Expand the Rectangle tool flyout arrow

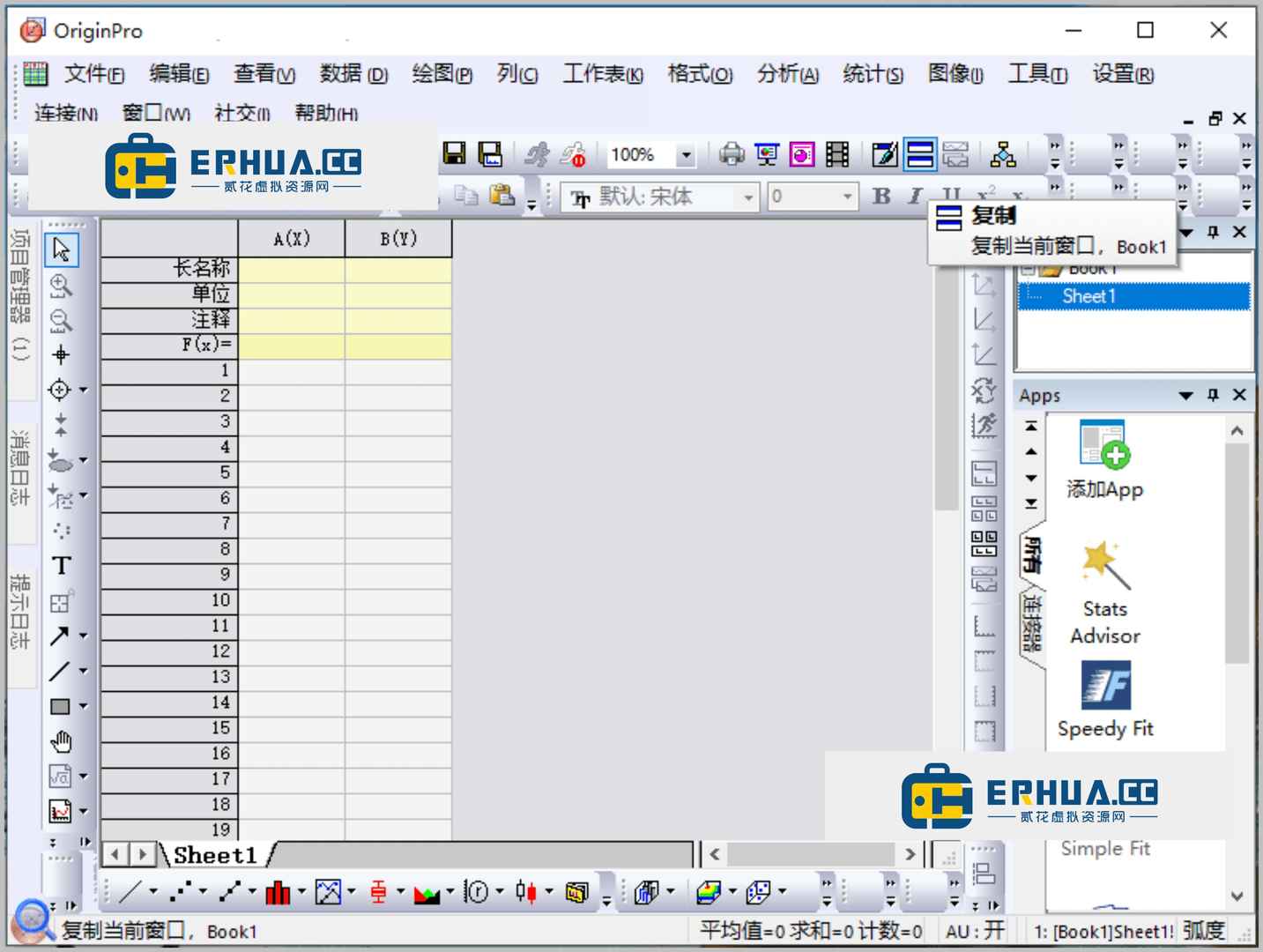pyautogui.click(x=84, y=706)
